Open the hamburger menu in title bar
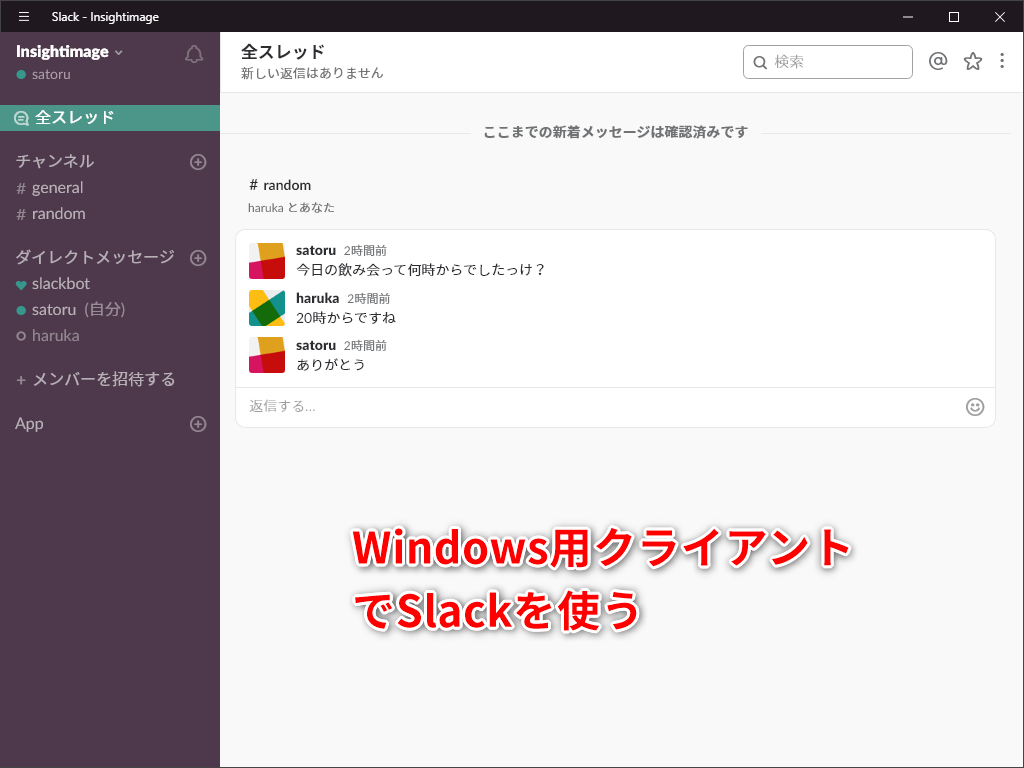This screenshot has height=768, width=1024. 24,16
